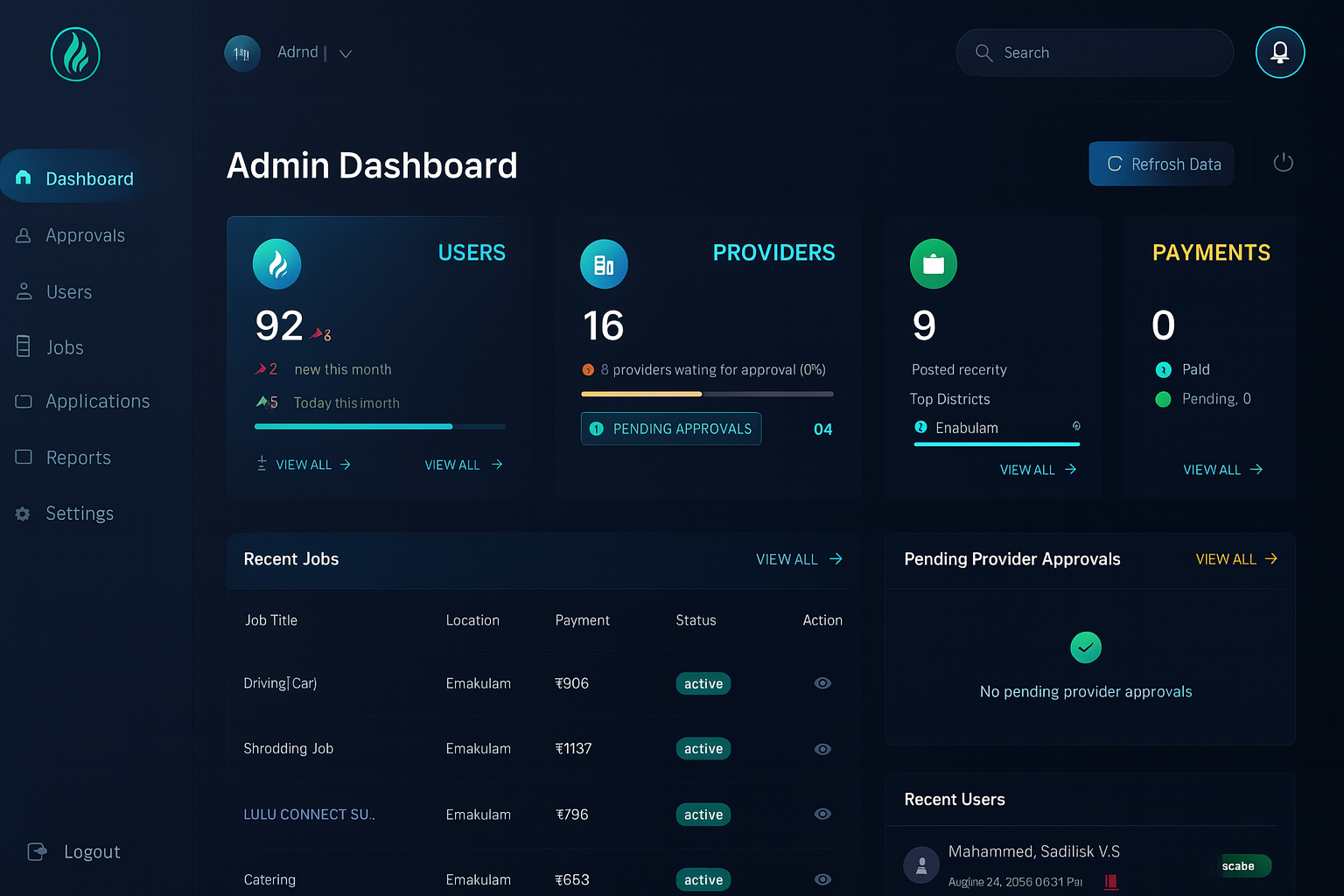Open the Reports section
This screenshot has height=896, width=1344.
tap(78, 458)
